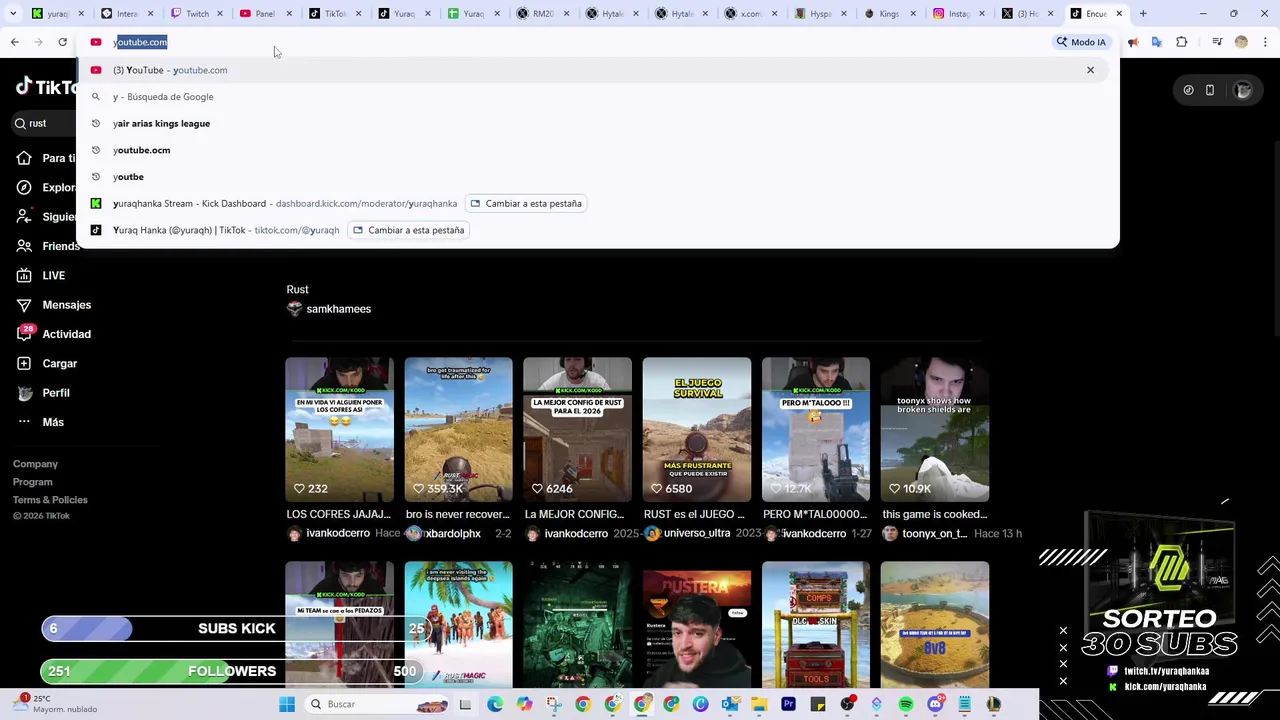
Task: Open the Company footer link
Action: [x=35, y=464]
